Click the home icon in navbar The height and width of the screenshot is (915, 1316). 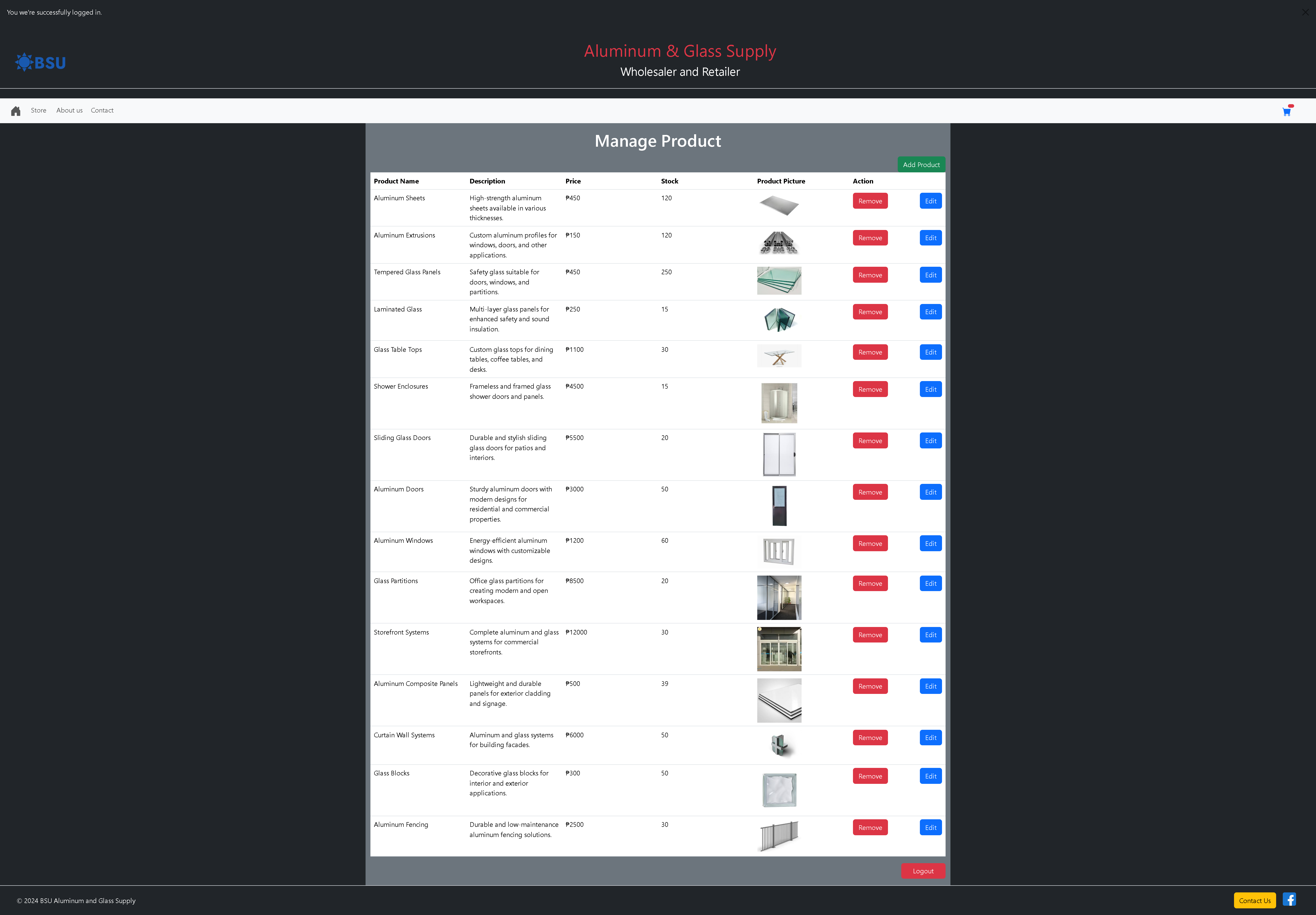(16, 111)
